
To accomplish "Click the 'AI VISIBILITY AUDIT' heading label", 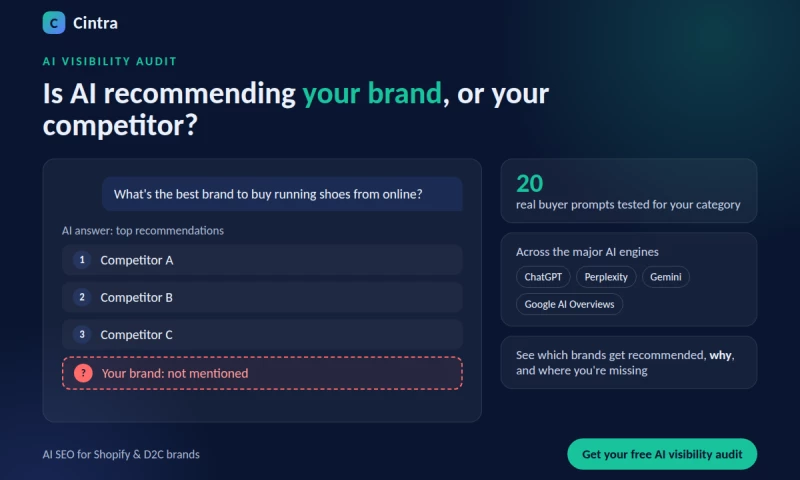I will [x=110, y=61].
